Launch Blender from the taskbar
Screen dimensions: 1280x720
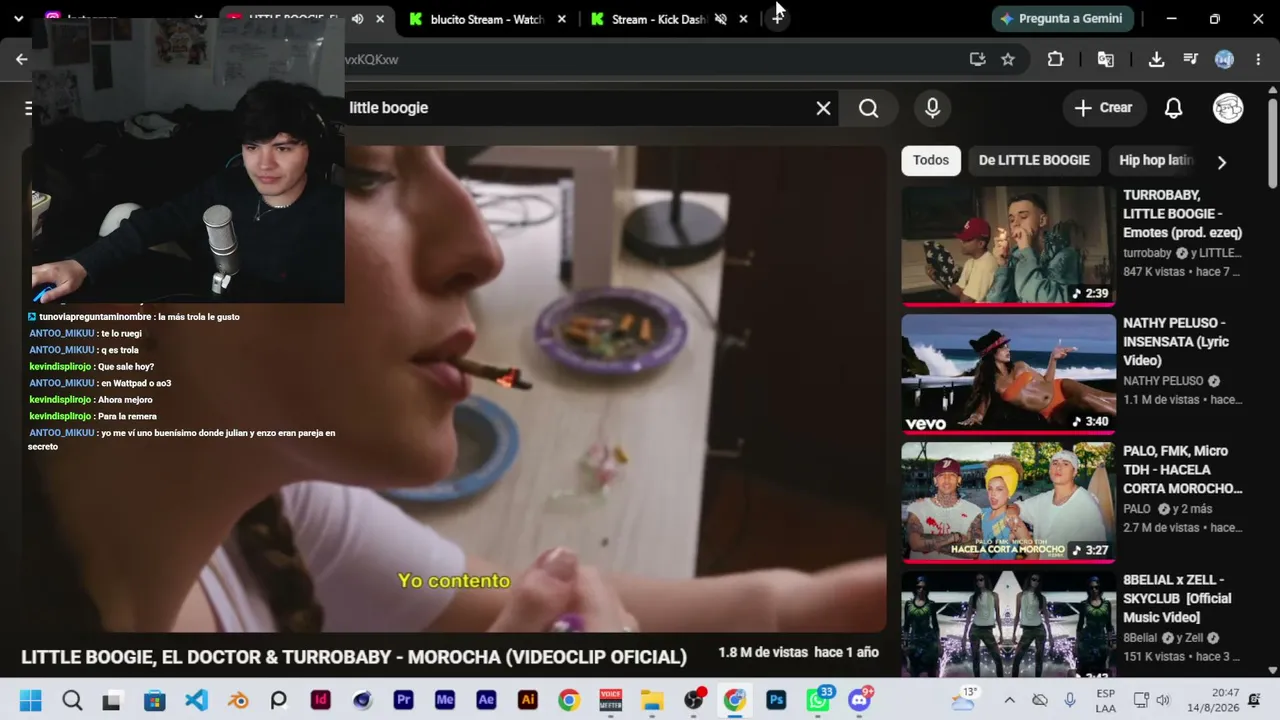coord(238,700)
